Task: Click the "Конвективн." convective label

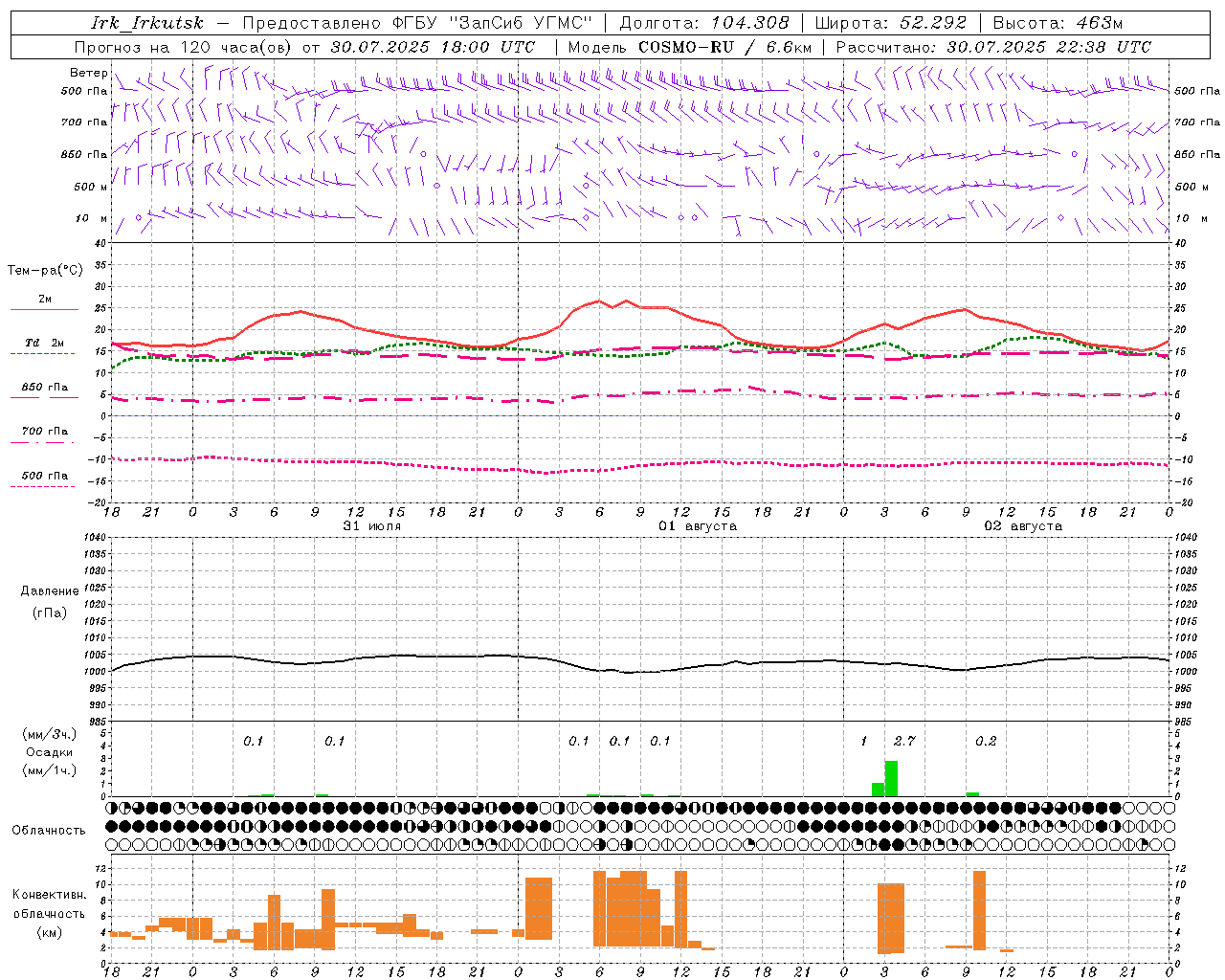Action: pyautogui.click(x=50, y=895)
